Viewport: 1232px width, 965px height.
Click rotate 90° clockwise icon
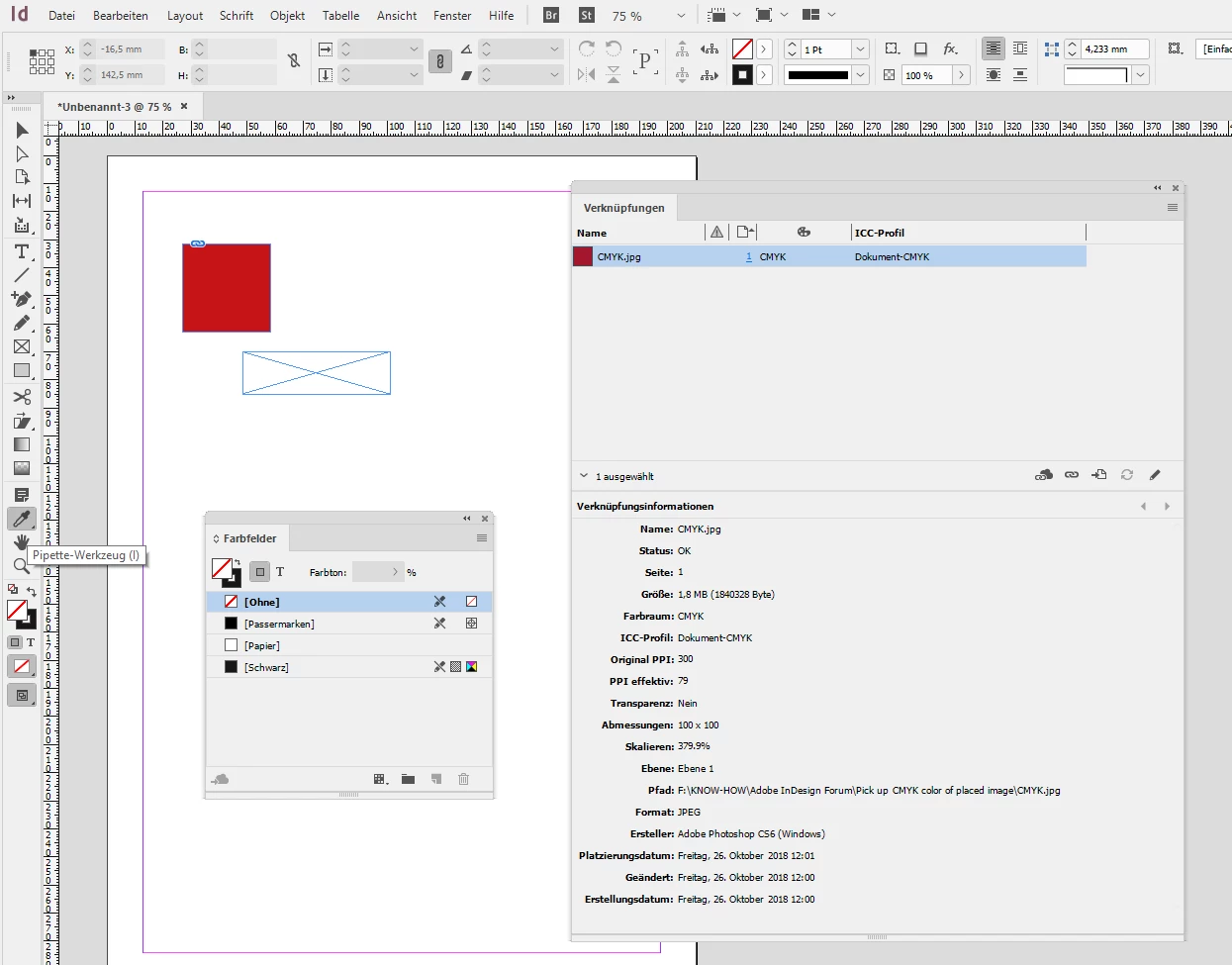[x=587, y=48]
